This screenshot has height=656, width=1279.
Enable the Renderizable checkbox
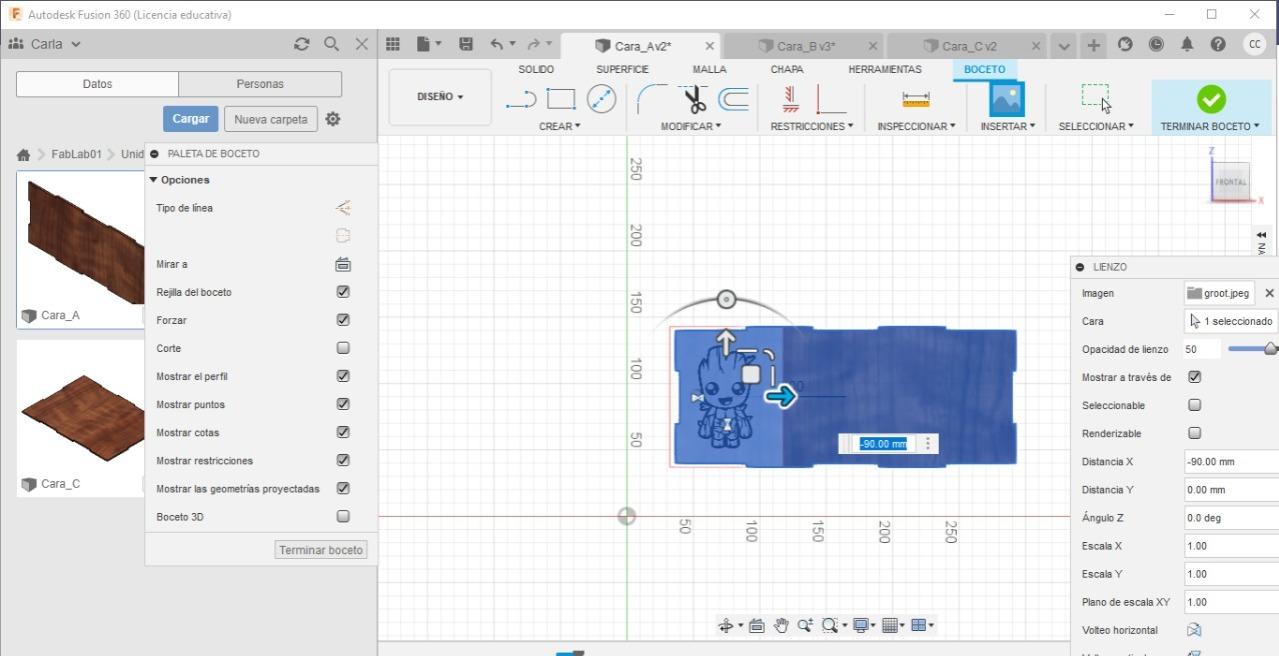[x=1194, y=433]
